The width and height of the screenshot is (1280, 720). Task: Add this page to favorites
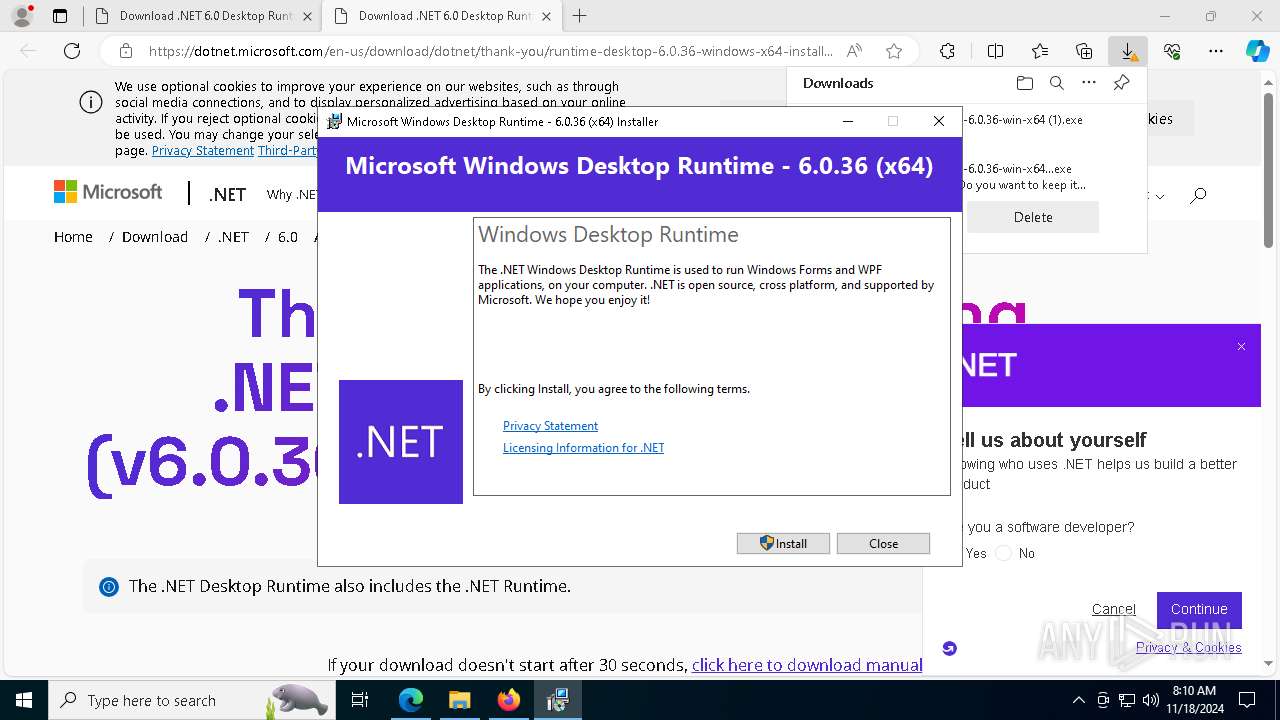tap(894, 51)
